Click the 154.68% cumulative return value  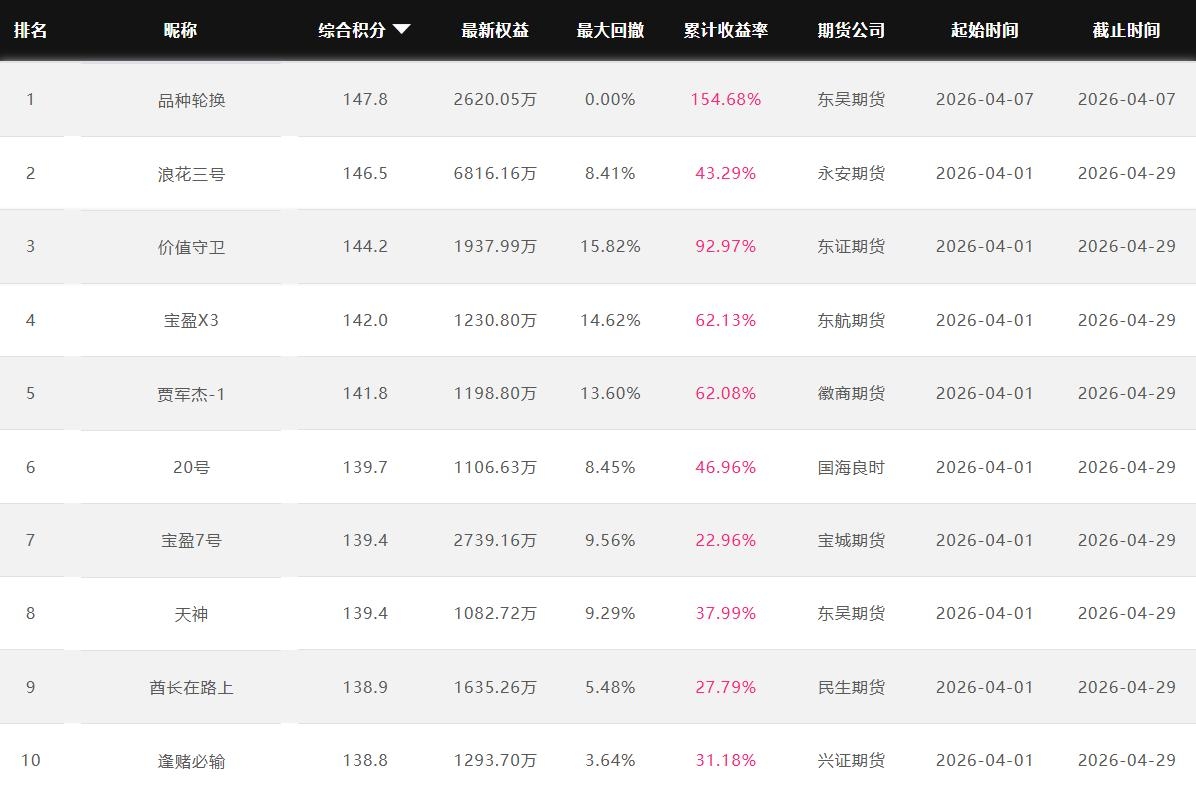pyautogui.click(x=726, y=100)
